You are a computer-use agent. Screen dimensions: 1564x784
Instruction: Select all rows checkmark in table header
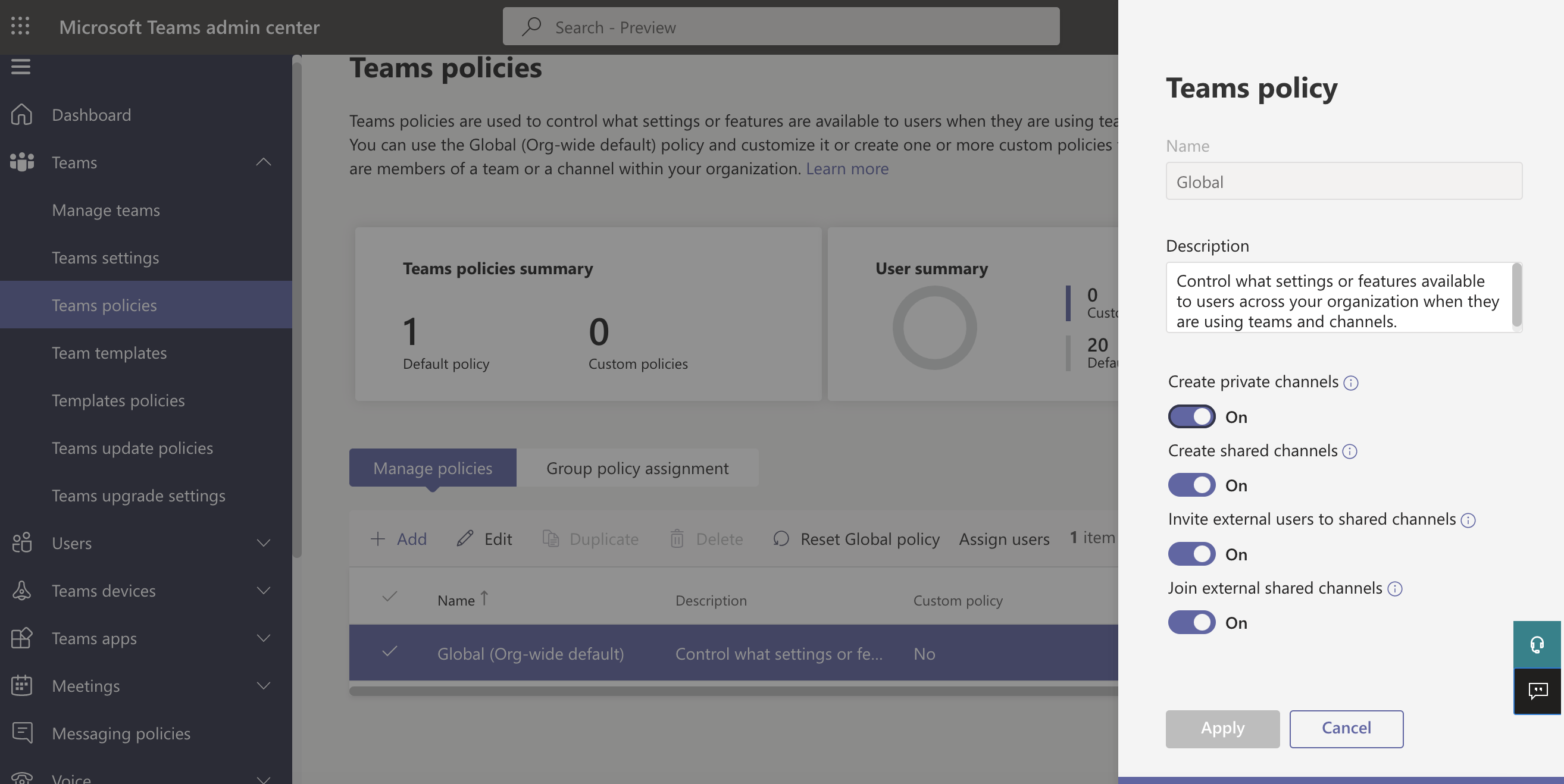point(390,597)
